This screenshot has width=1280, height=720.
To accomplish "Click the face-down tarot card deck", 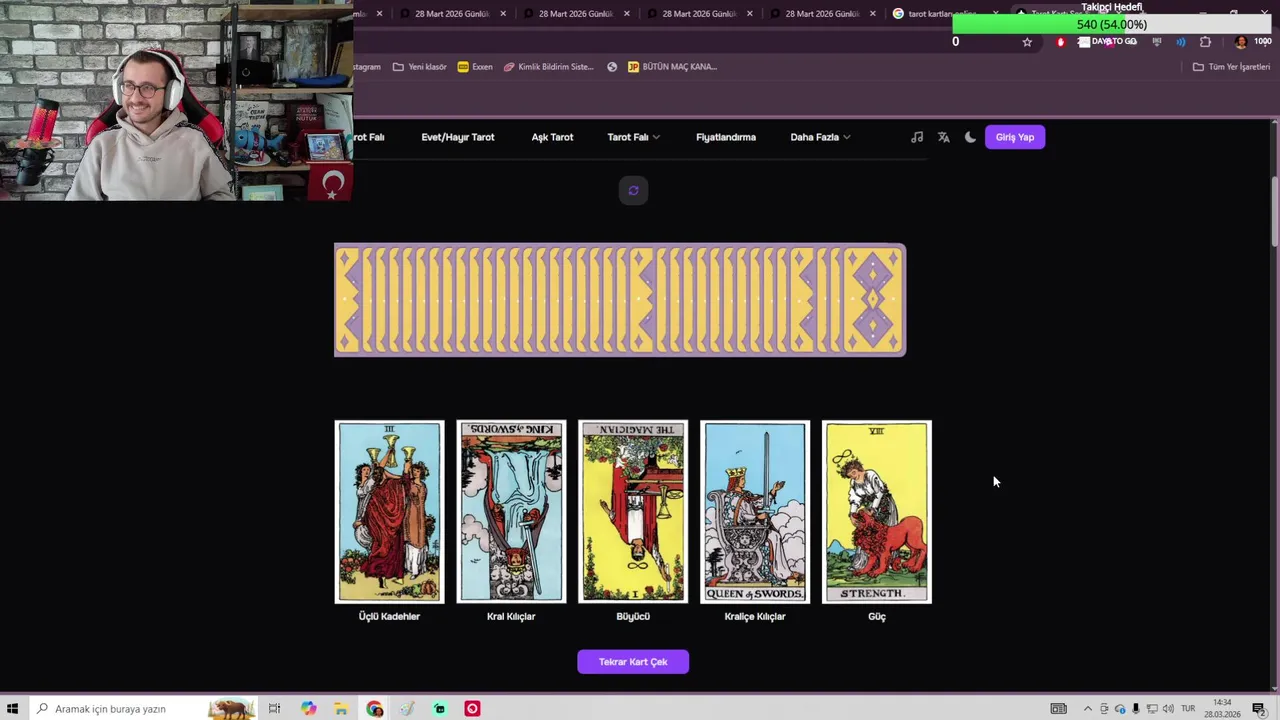I will point(620,300).
